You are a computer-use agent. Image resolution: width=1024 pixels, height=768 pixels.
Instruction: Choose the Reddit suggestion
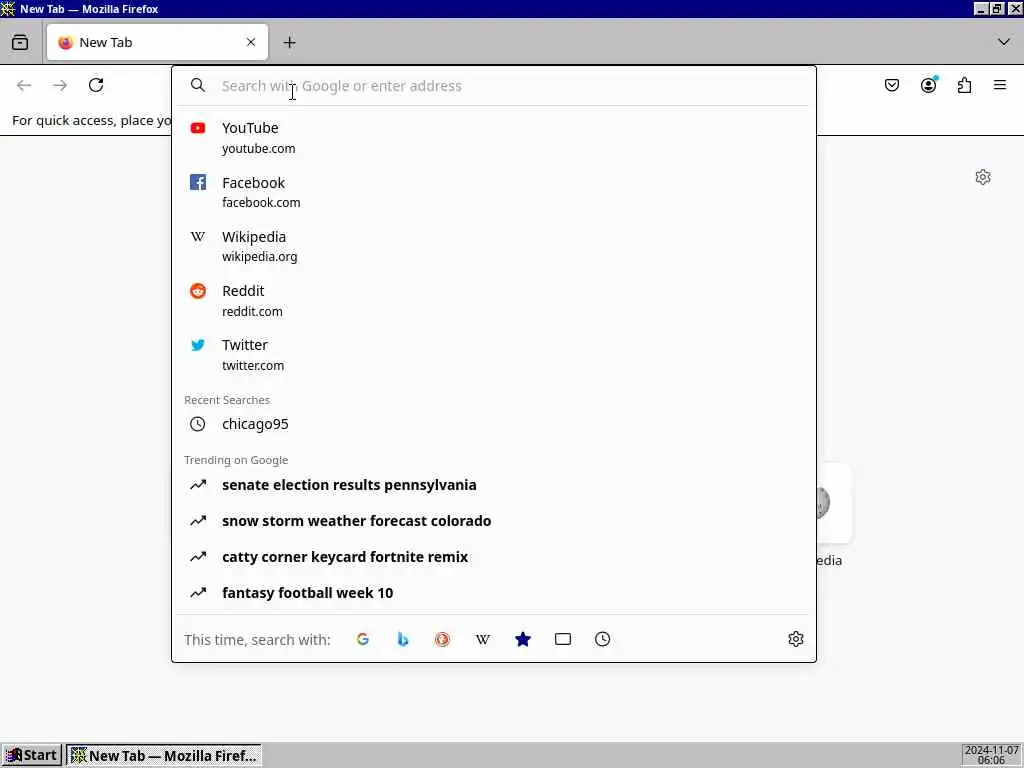(x=494, y=300)
